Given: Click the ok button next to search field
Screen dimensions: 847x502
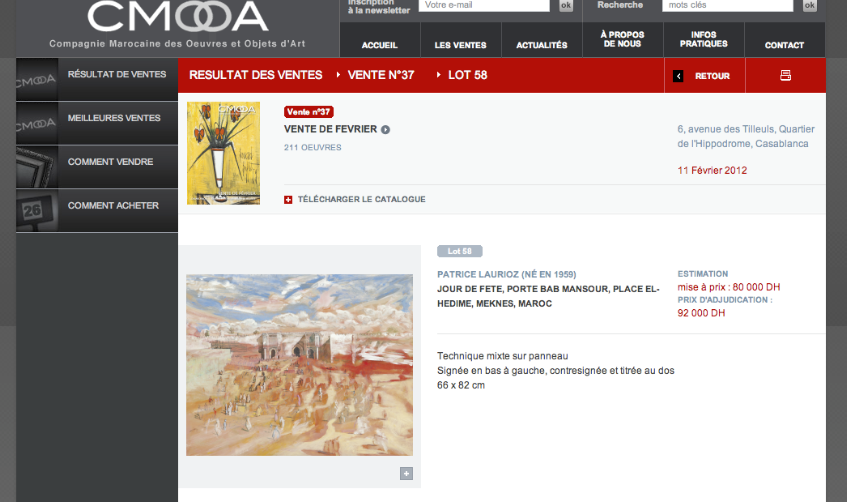Looking at the screenshot, I should [x=809, y=5].
